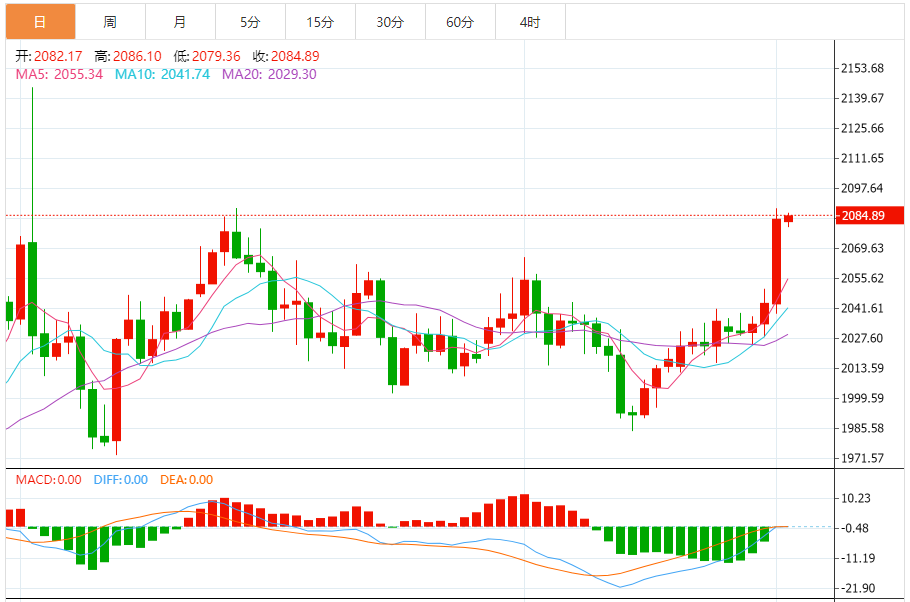
Task: Click the DIFF:0.00 indicator label
Action: pyautogui.click(x=121, y=480)
